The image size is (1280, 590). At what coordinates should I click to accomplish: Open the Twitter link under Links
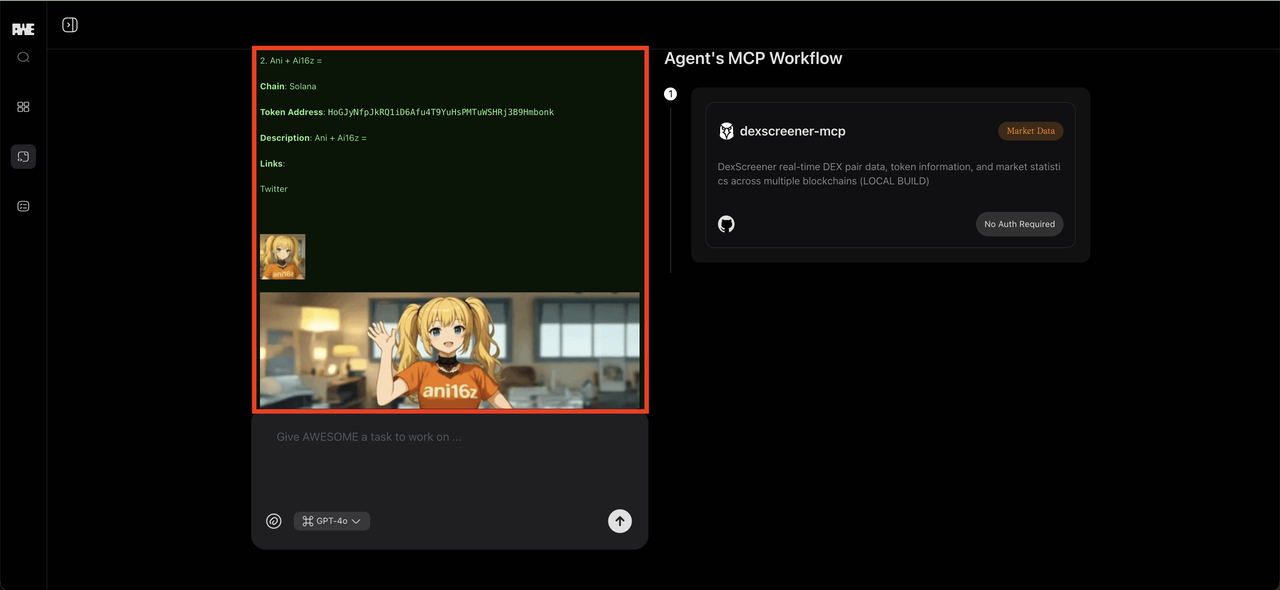coord(273,189)
